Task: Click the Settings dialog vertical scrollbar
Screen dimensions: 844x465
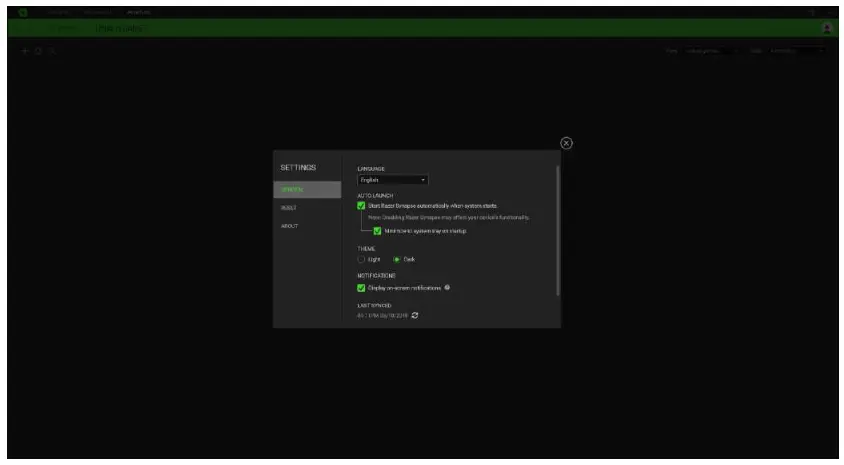Action: point(558,230)
